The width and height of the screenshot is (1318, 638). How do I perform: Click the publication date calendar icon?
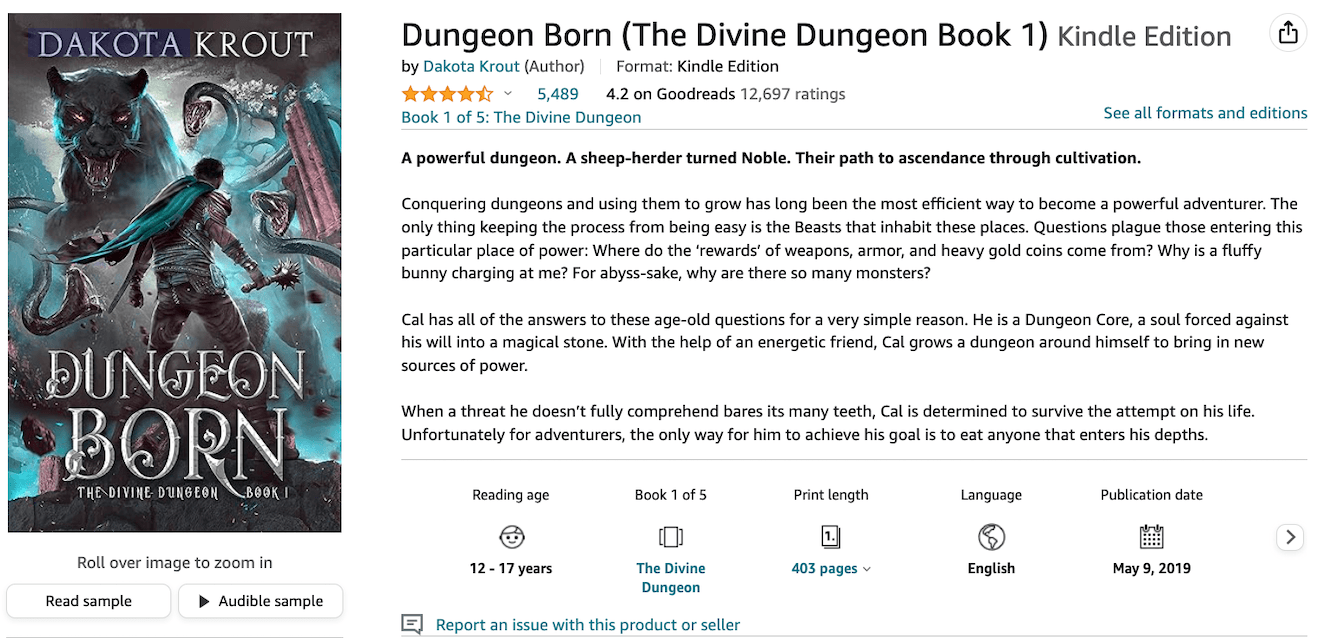[x=1151, y=537]
